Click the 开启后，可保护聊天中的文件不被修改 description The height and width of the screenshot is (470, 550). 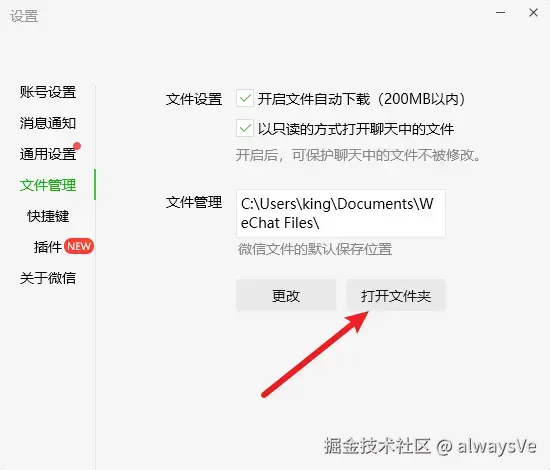pos(358,155)
